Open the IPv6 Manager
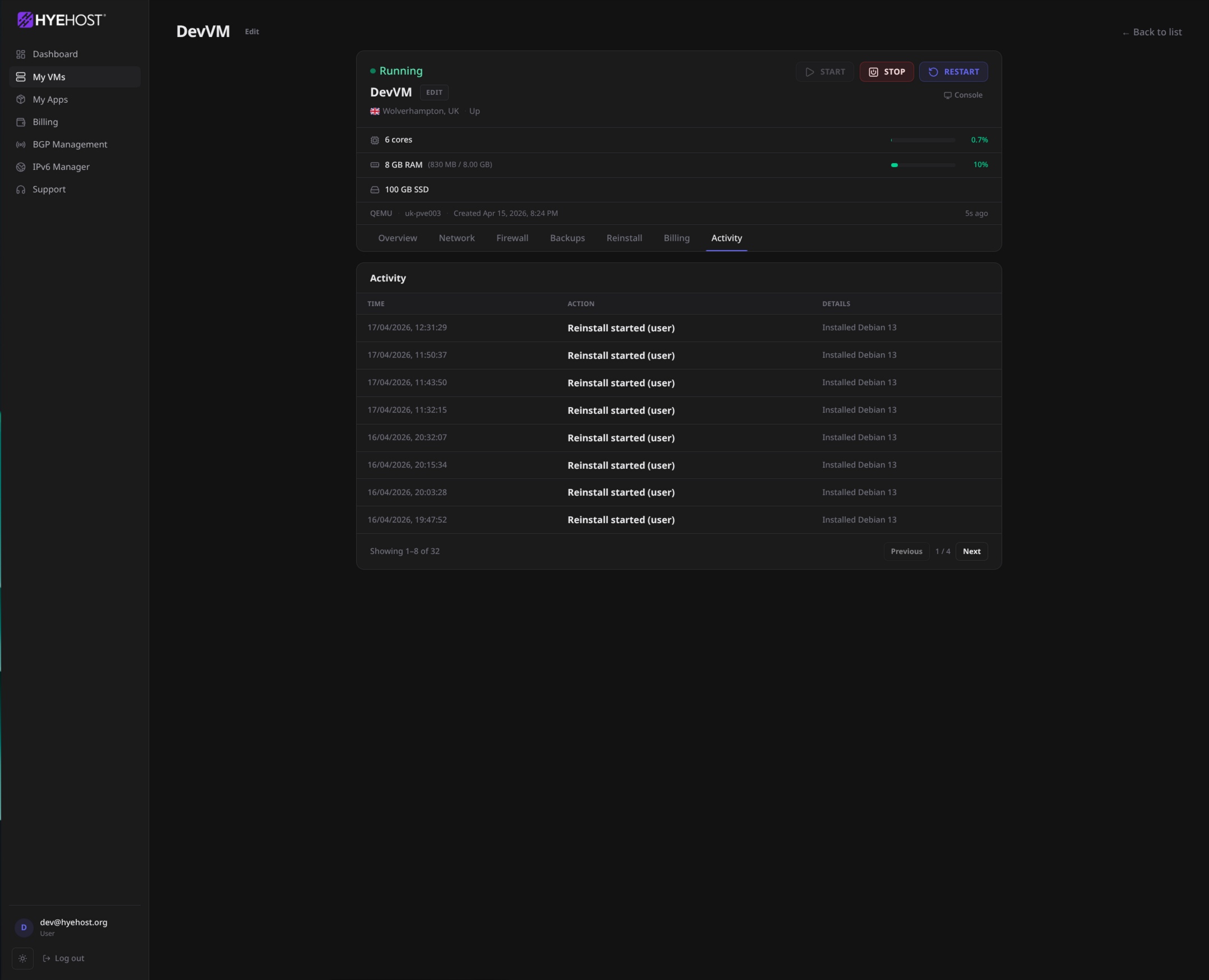The width and height of the screenshot is (1209, 980). (61, 167)
